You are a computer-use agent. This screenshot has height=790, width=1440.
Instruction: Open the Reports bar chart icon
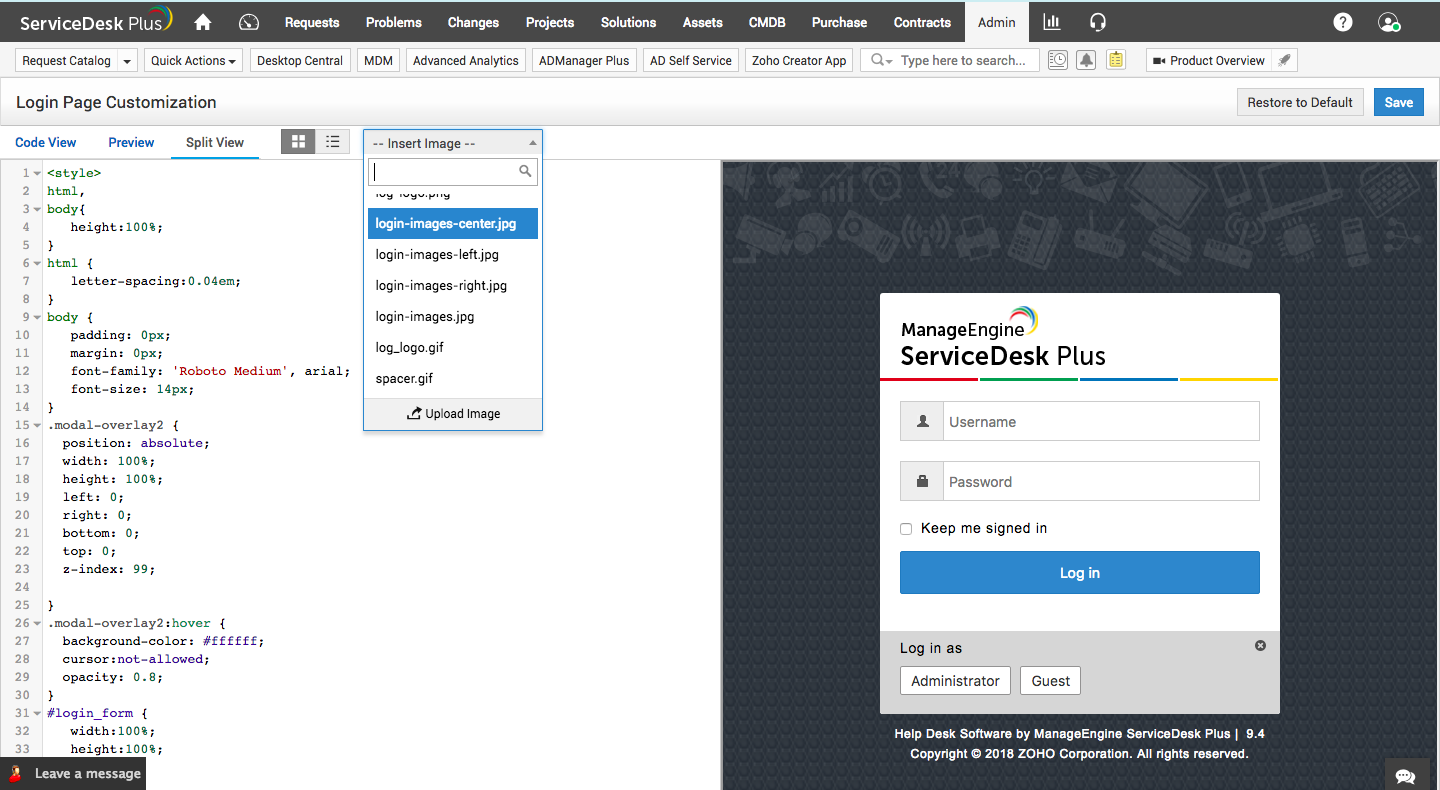point(1051,22)
